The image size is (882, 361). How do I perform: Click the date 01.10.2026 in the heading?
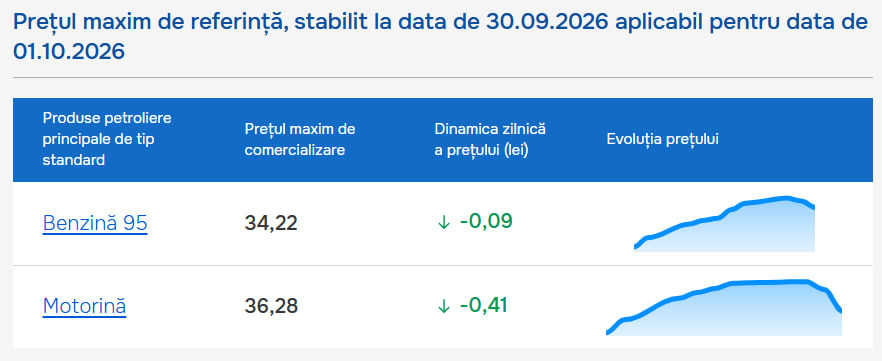pos(69,52)
